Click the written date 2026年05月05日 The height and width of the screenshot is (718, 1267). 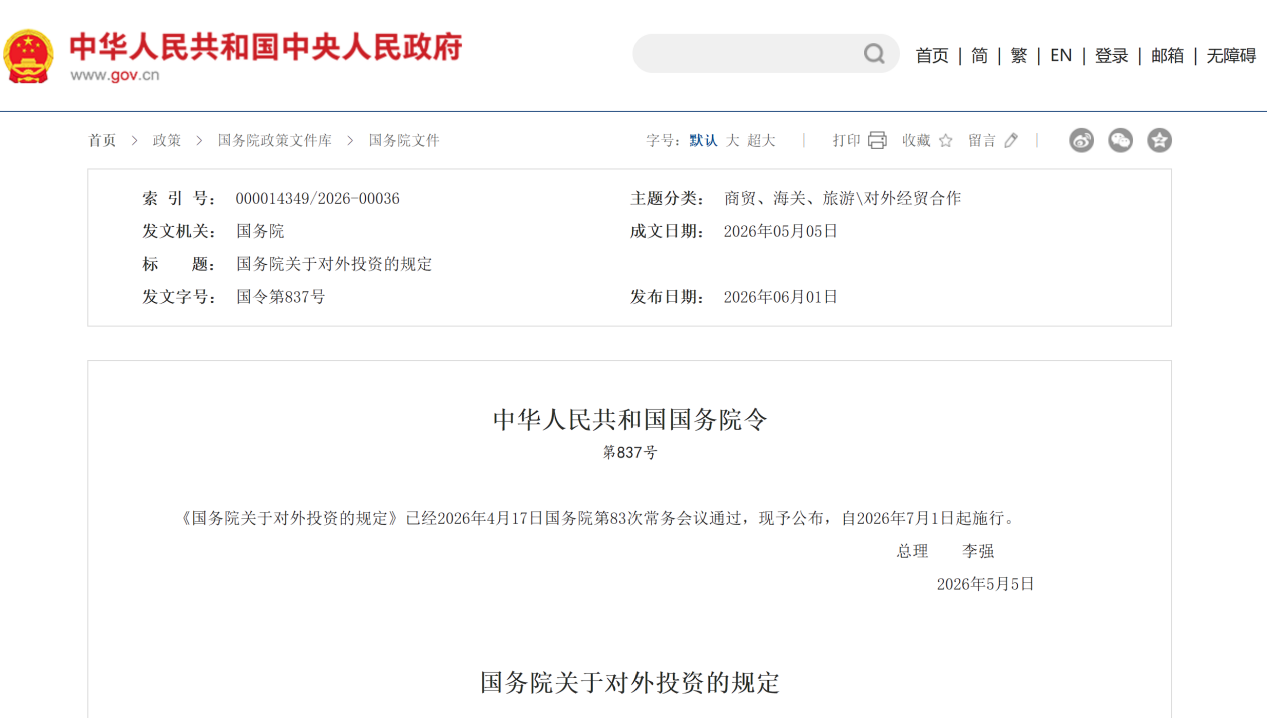781,231
